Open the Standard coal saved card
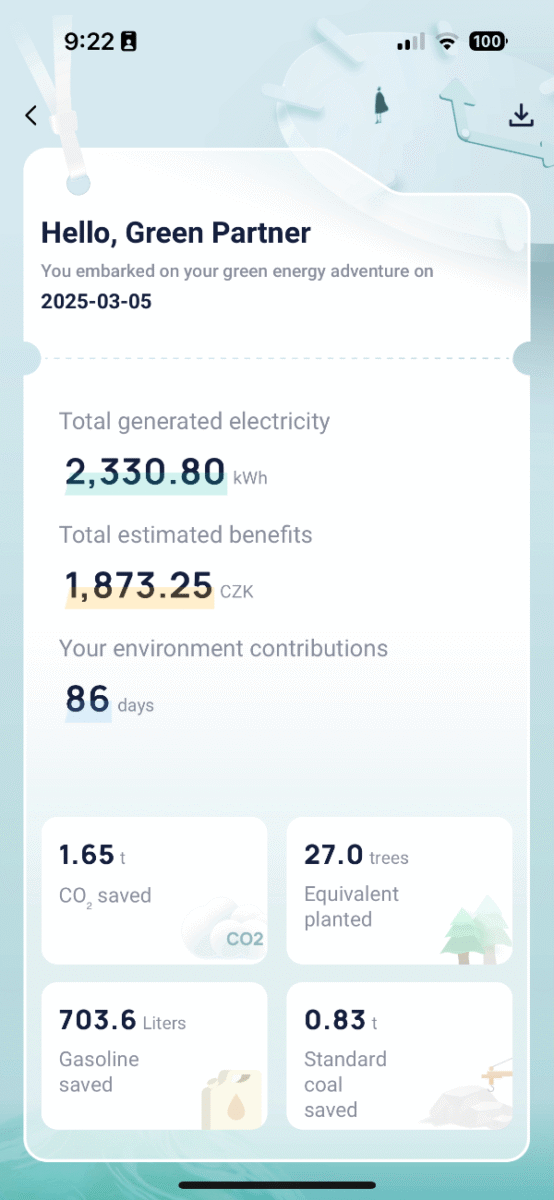Screen dimensions: 554x1200 click(399, 1056)
